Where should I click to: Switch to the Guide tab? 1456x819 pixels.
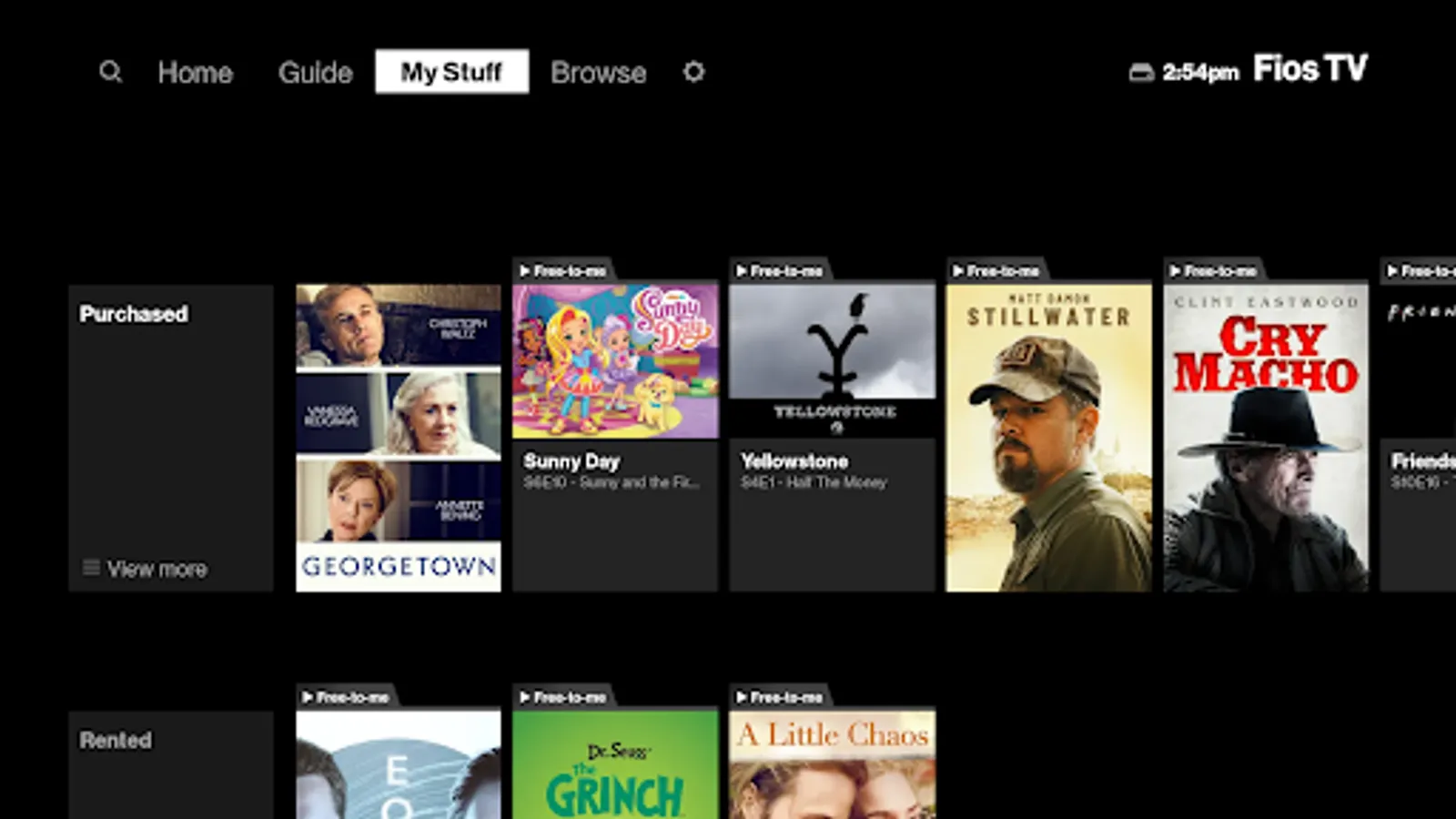pos(315,72)
